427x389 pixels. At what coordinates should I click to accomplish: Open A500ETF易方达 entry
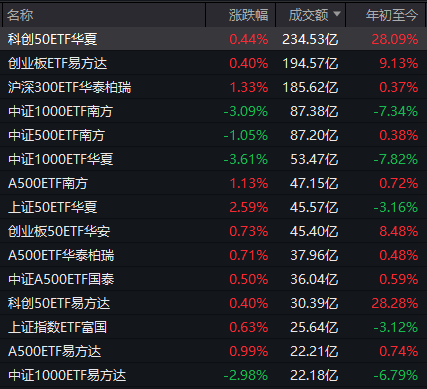[54, 351]
